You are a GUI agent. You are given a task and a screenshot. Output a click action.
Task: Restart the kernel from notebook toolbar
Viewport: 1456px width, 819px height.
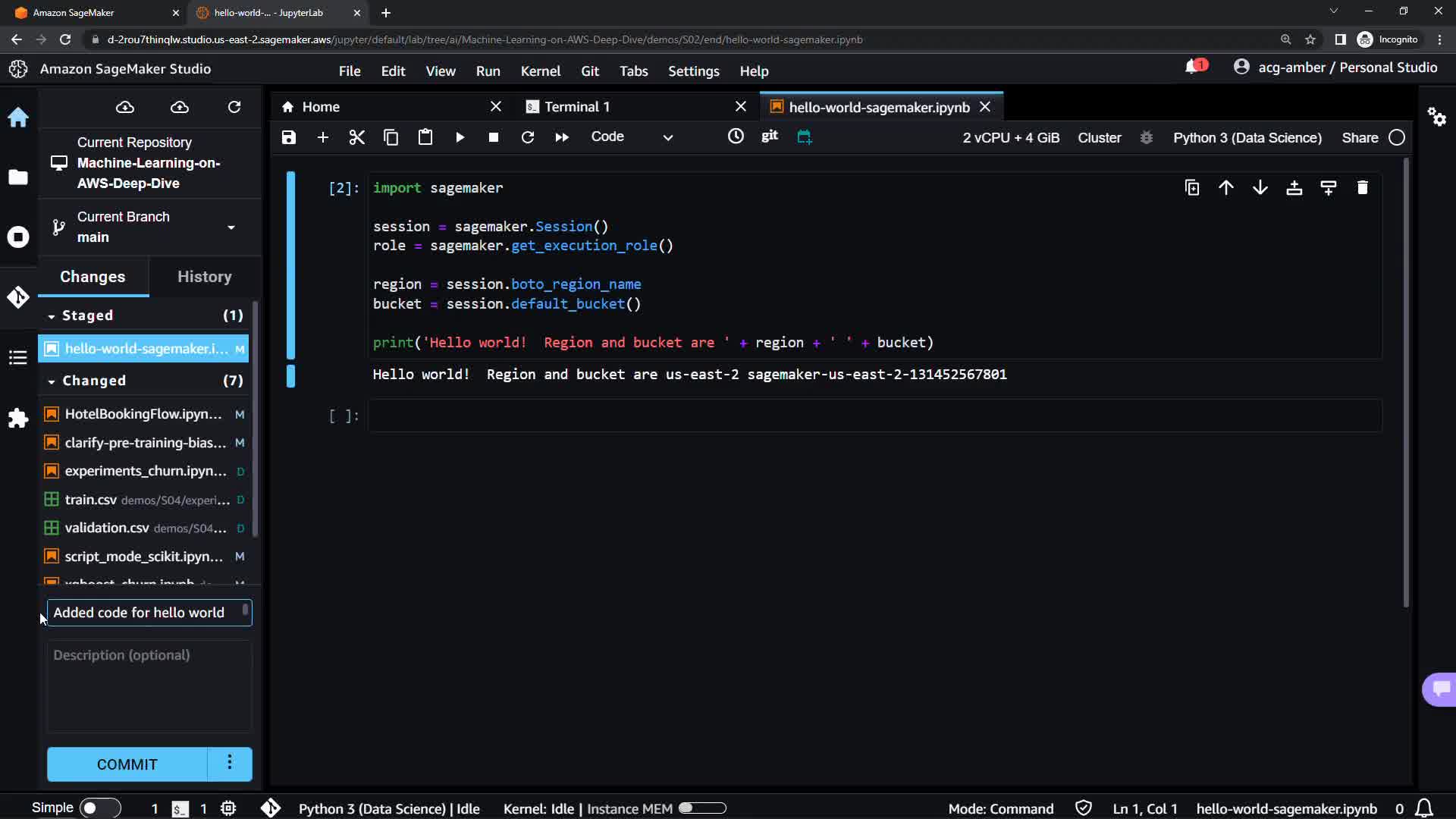tap(528, 137)
